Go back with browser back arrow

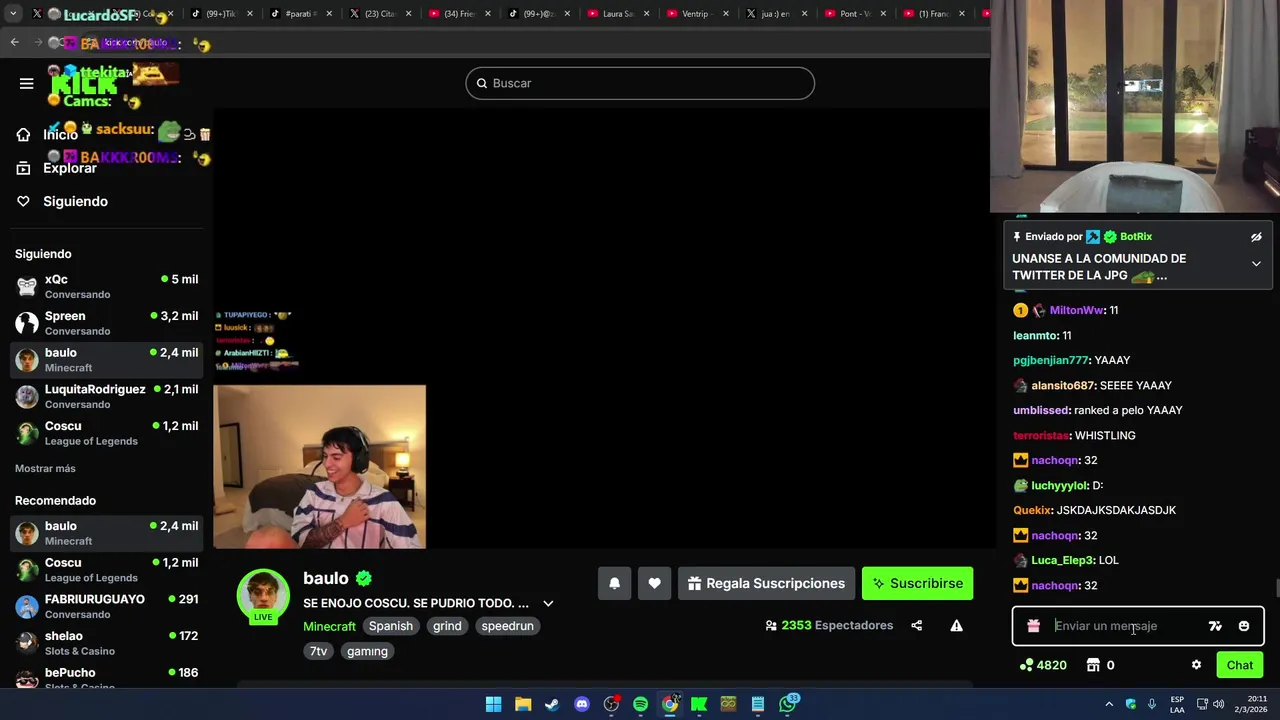pyautogui.click(x=14, y=42)
